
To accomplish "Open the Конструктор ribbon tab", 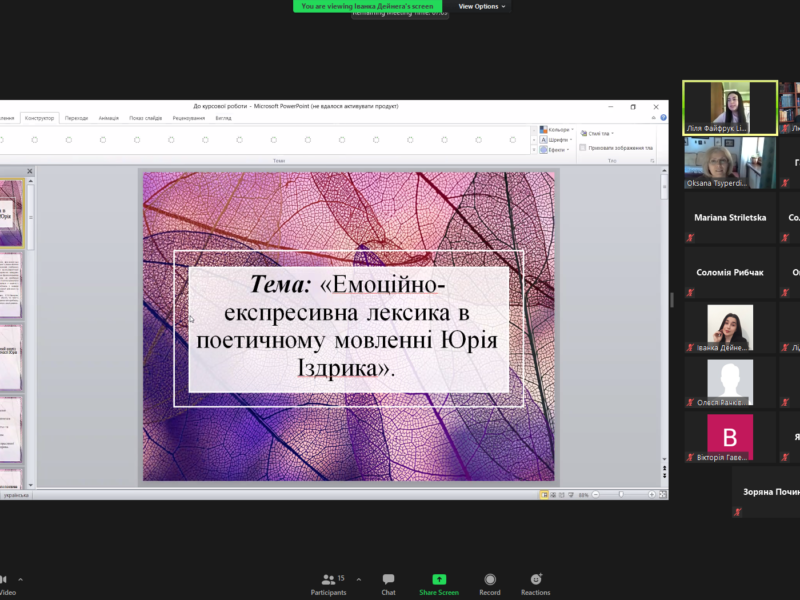I will pyautogui.click(x=39, y=118).
